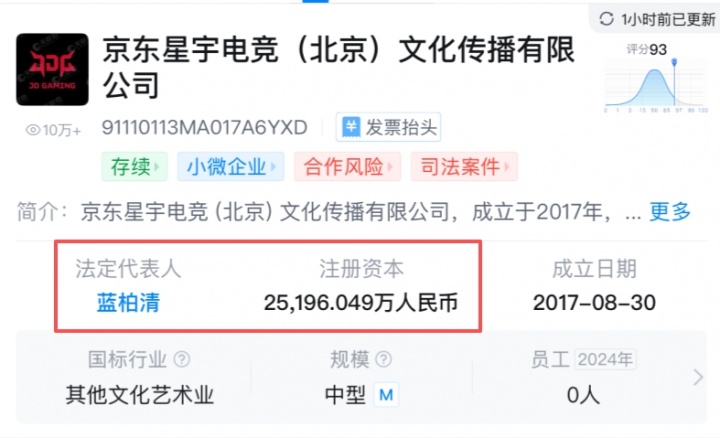720x438 pixels.
Task: Click the eye view-count icon
Action: coord(33,130)
